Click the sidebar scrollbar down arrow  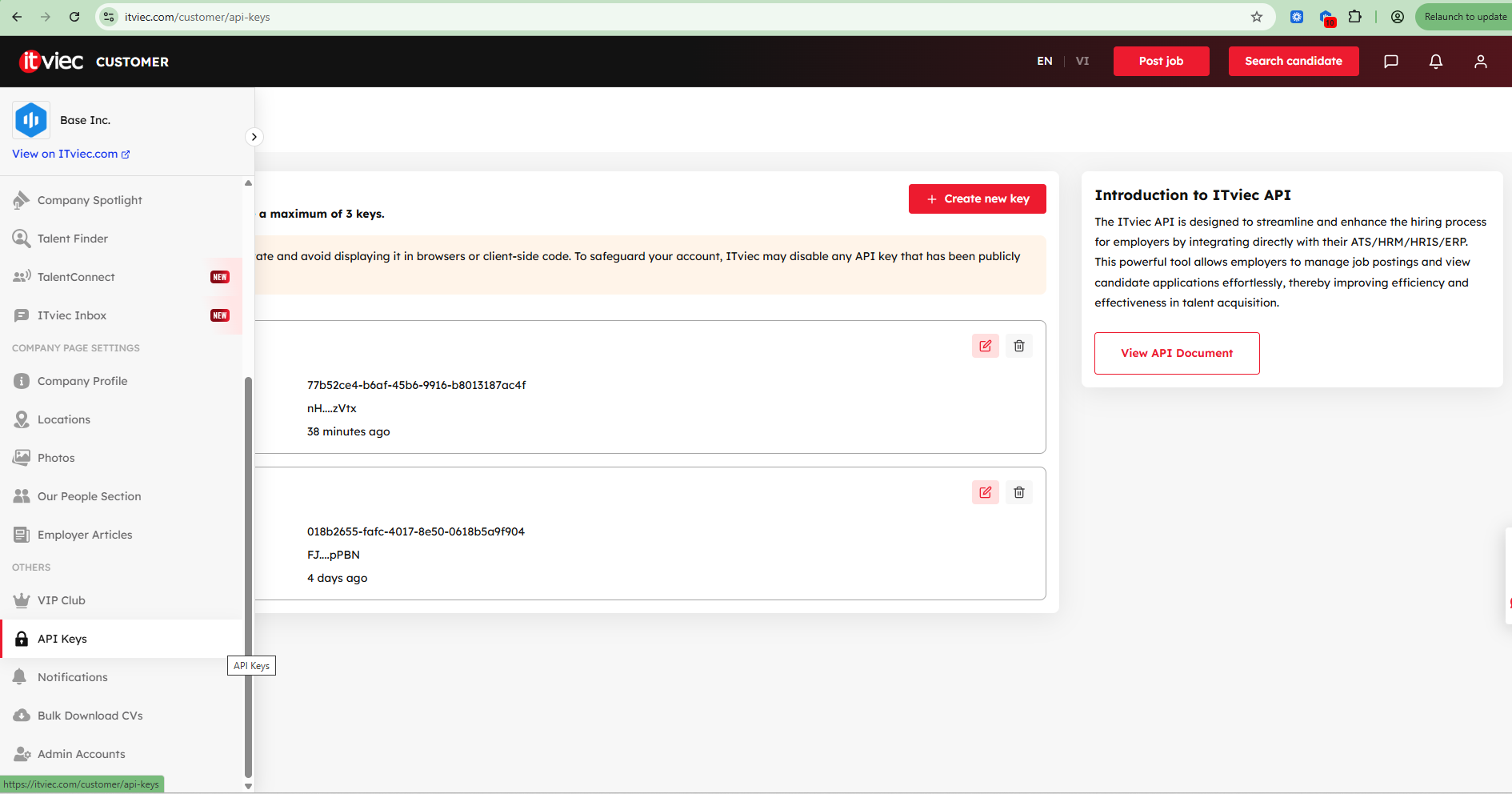tap(248, 786)
